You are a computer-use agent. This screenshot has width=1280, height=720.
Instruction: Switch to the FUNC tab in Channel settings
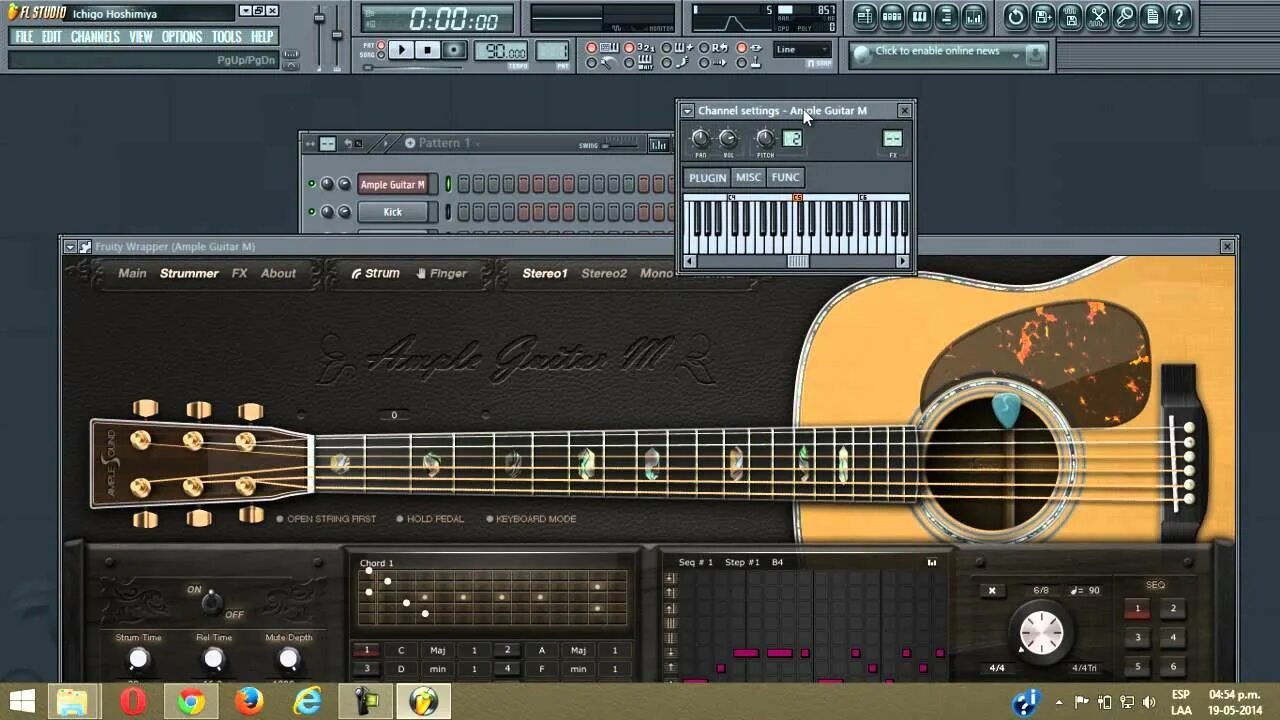pos(785,177)
